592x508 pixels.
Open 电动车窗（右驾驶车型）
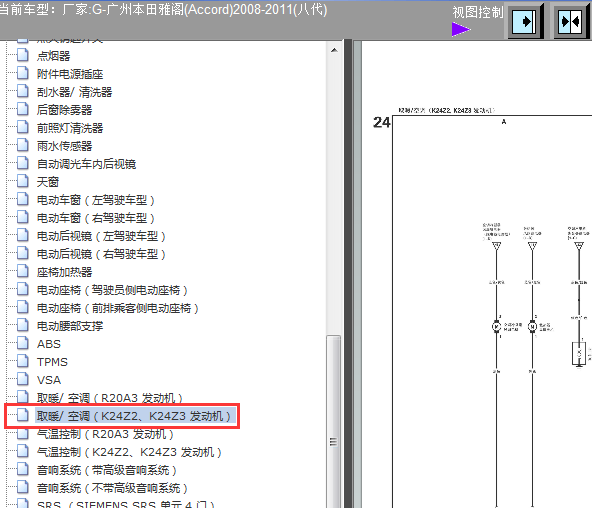(x=96, y=218)
